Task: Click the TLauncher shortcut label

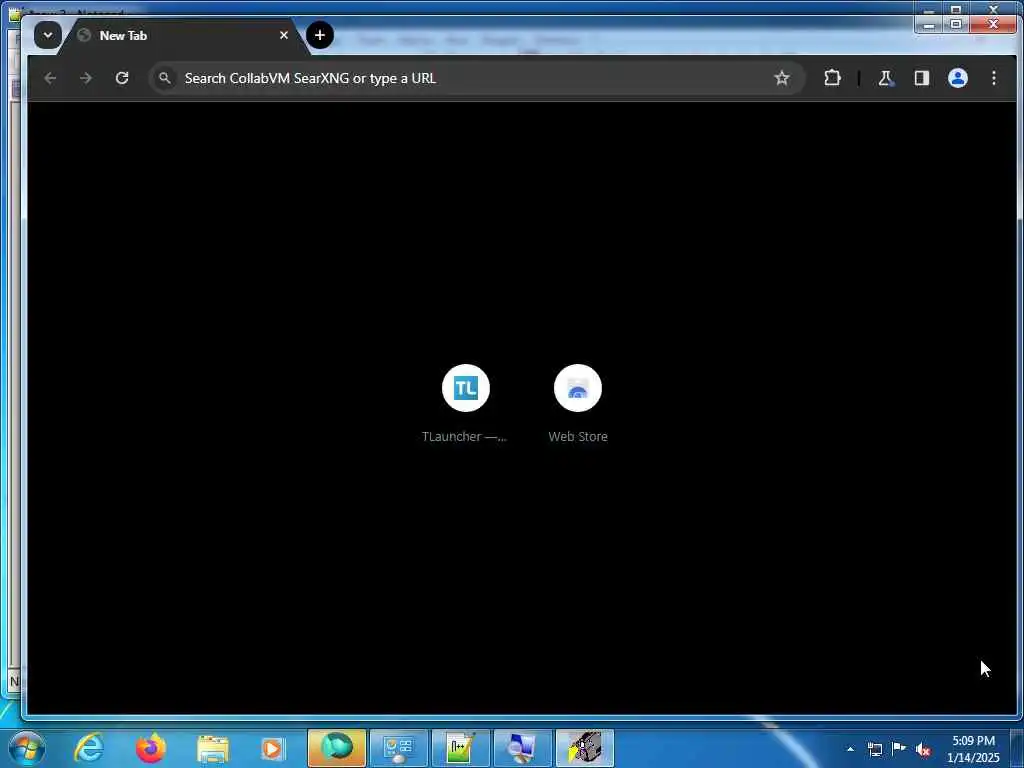Action: (x=464, y=436)
